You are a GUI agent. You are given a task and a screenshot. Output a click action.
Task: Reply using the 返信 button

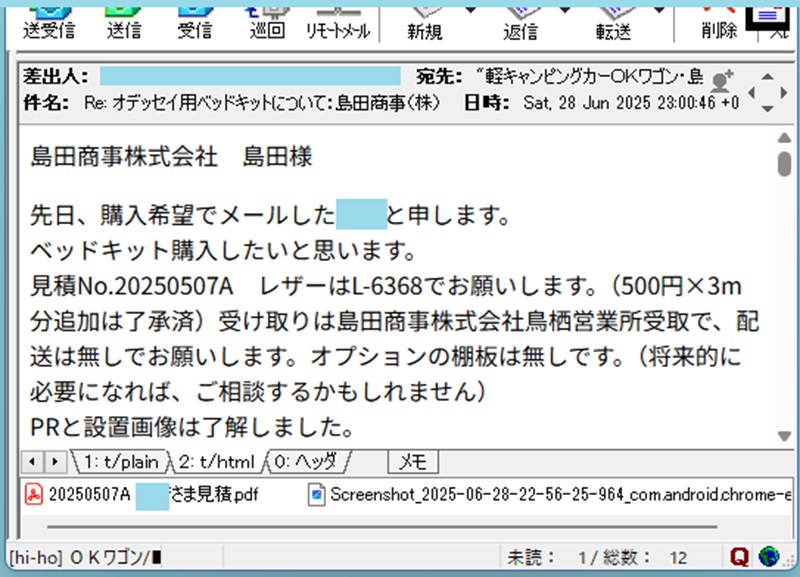click(521, 22)
